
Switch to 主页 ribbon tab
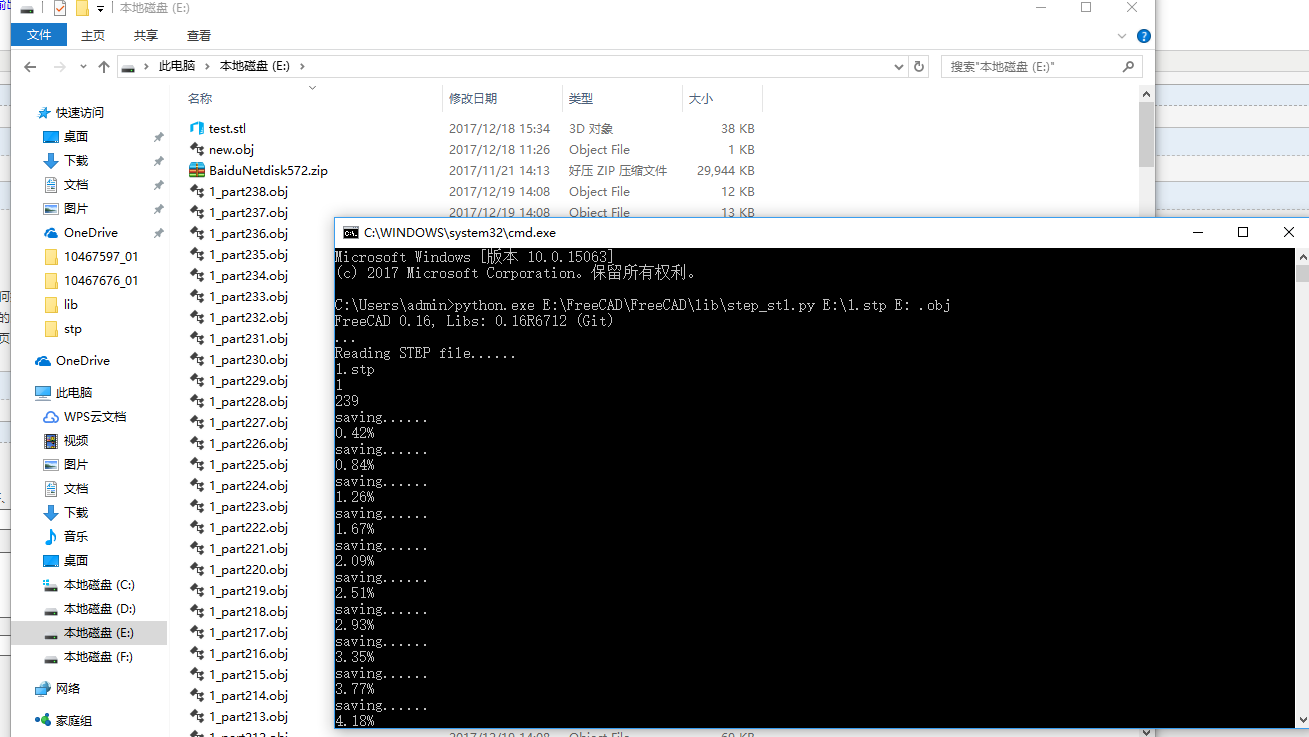tap(93, 35)
